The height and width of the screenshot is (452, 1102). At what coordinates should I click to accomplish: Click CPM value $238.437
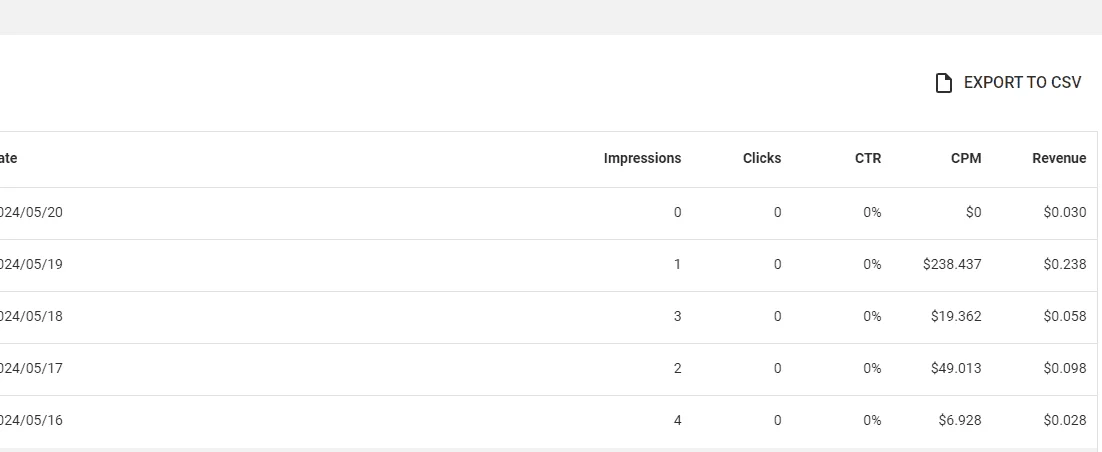(952, 264)
